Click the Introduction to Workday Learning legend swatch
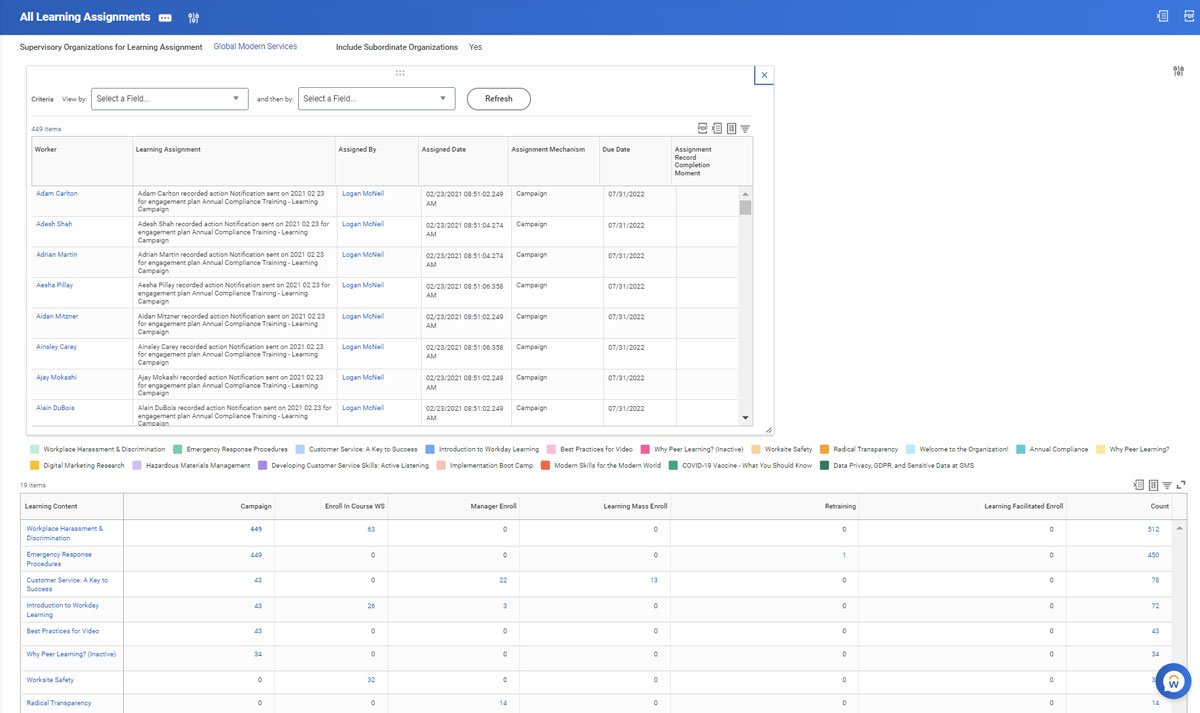Viewport: 1200px width, 713px height. pos(430,450)
